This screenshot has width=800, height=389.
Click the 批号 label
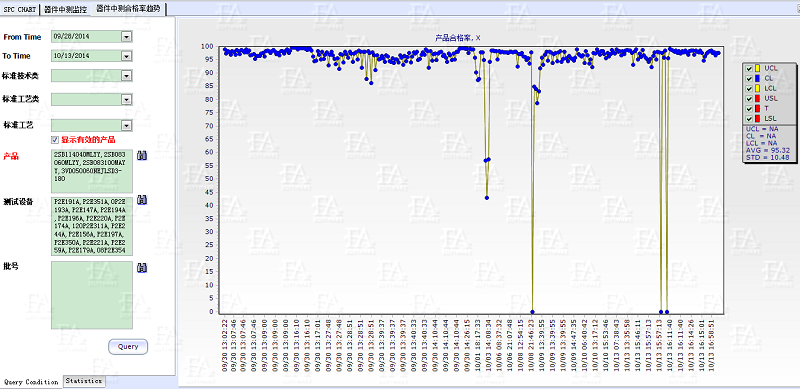coord(11,266)
